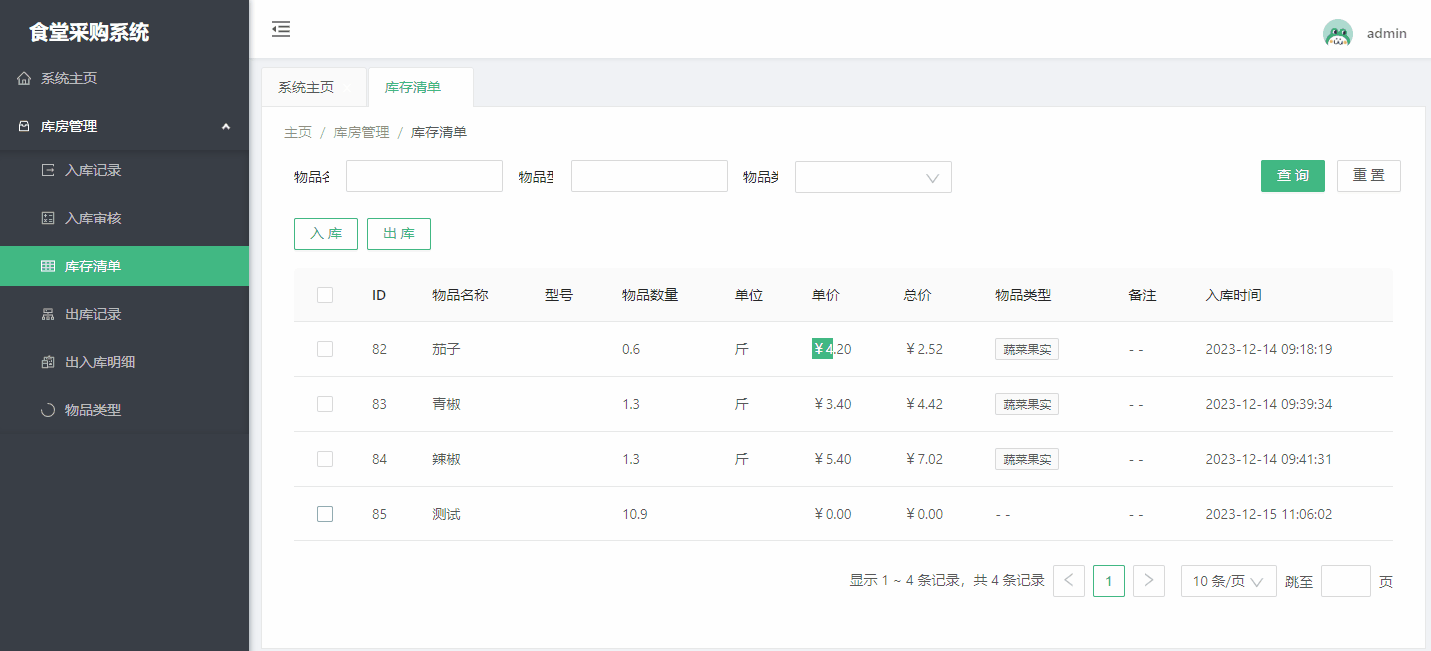Screen dimensions: 1431x651
Task: Collapse the 库房管理 submenu arrow
Action: [226, 126]
